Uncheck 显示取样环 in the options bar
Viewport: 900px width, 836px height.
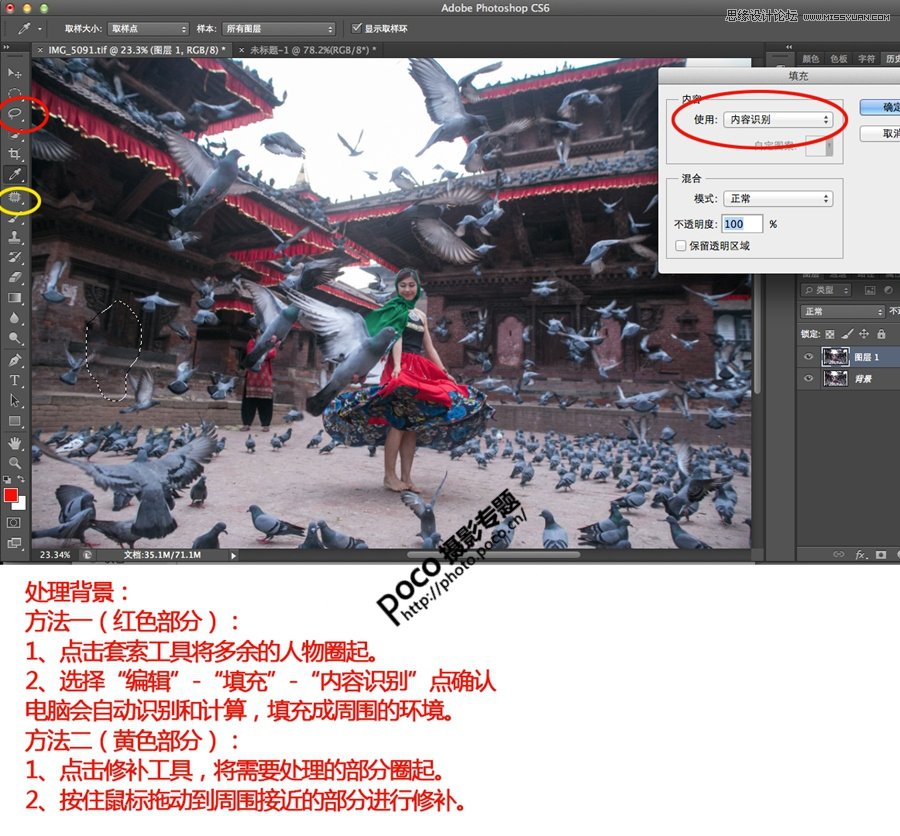[356, 27]
